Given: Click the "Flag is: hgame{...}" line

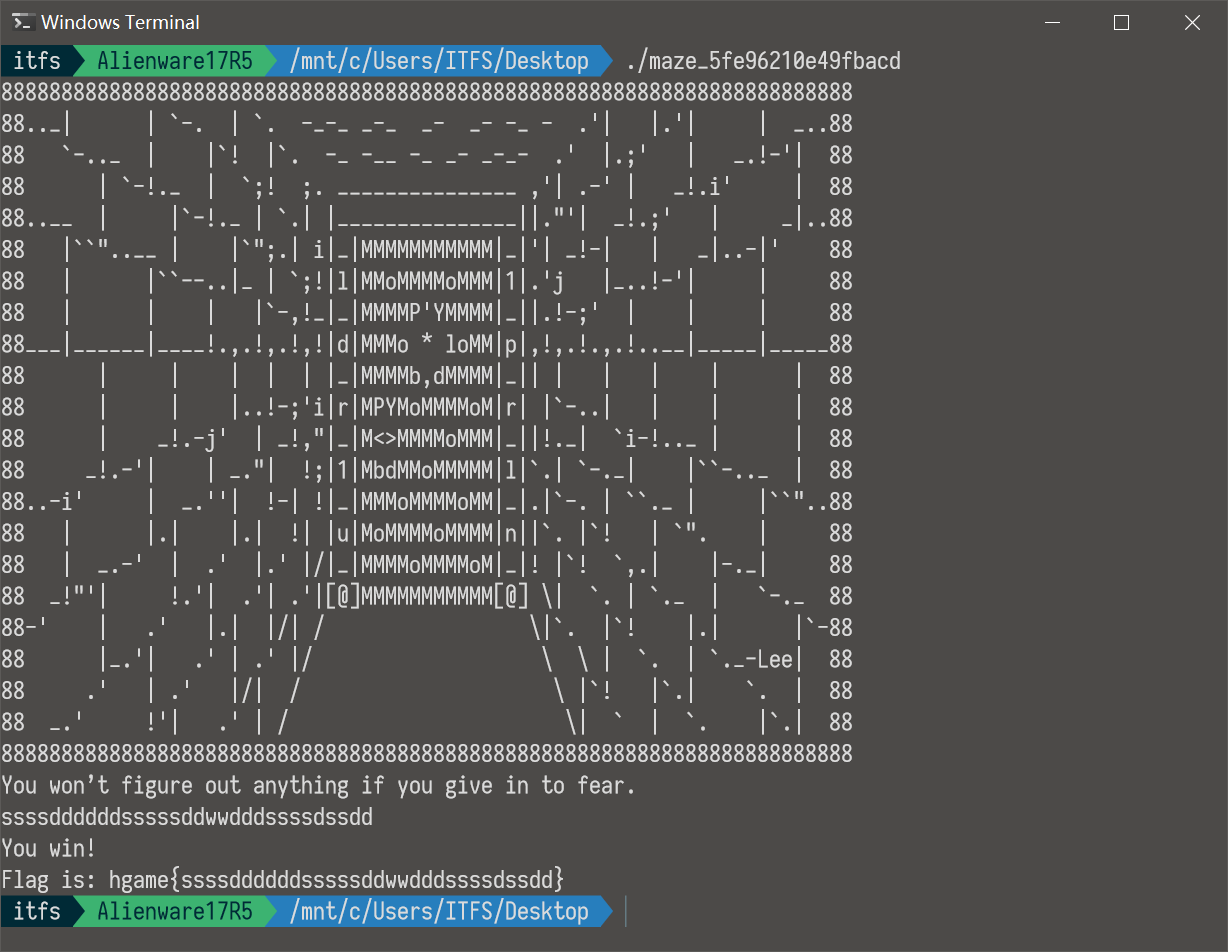Looking at the screenshot, I should (x=283, y=880).
